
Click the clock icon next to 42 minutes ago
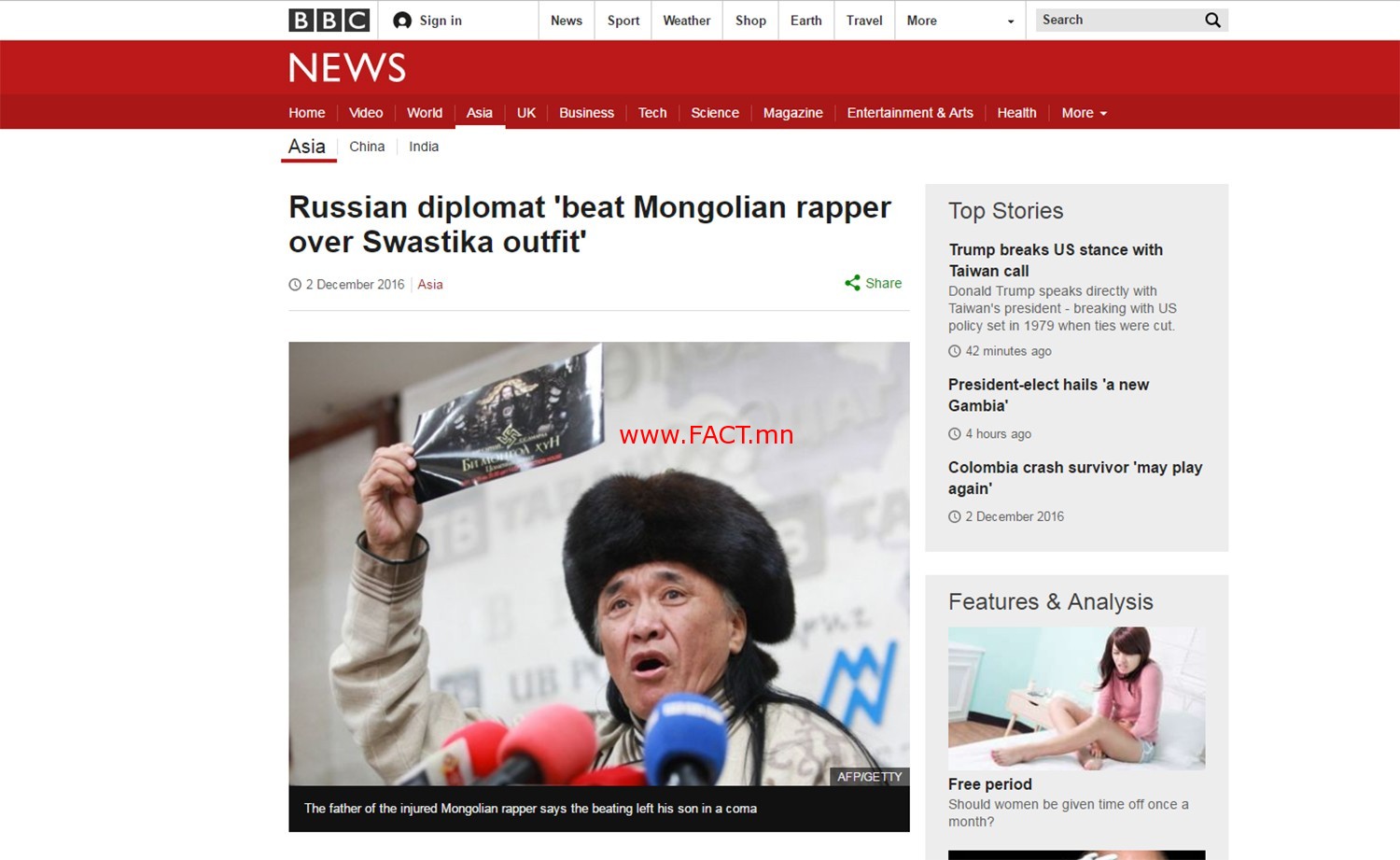[955, 351]
